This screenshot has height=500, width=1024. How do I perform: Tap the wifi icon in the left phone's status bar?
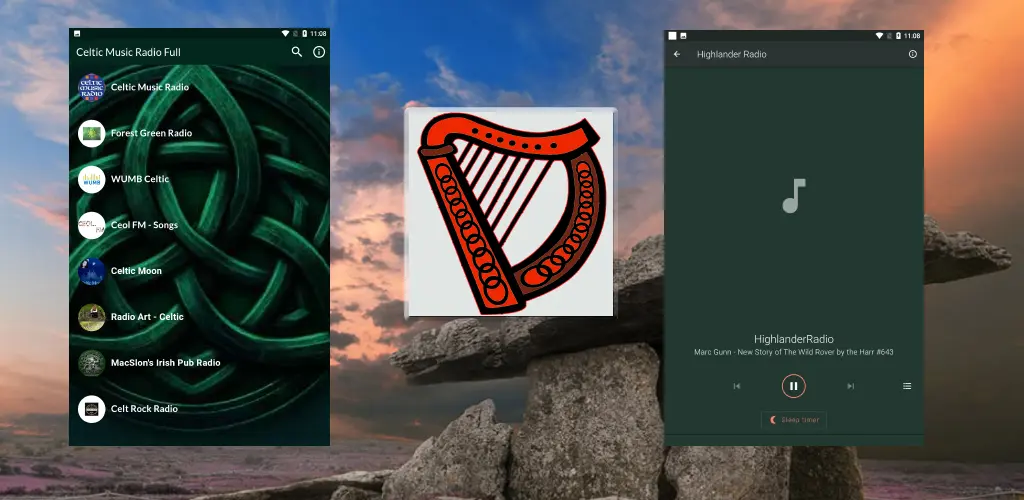tap(285, 33)
